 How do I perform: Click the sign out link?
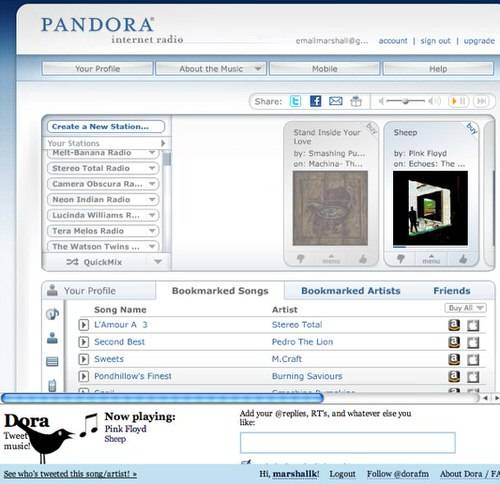435,41
